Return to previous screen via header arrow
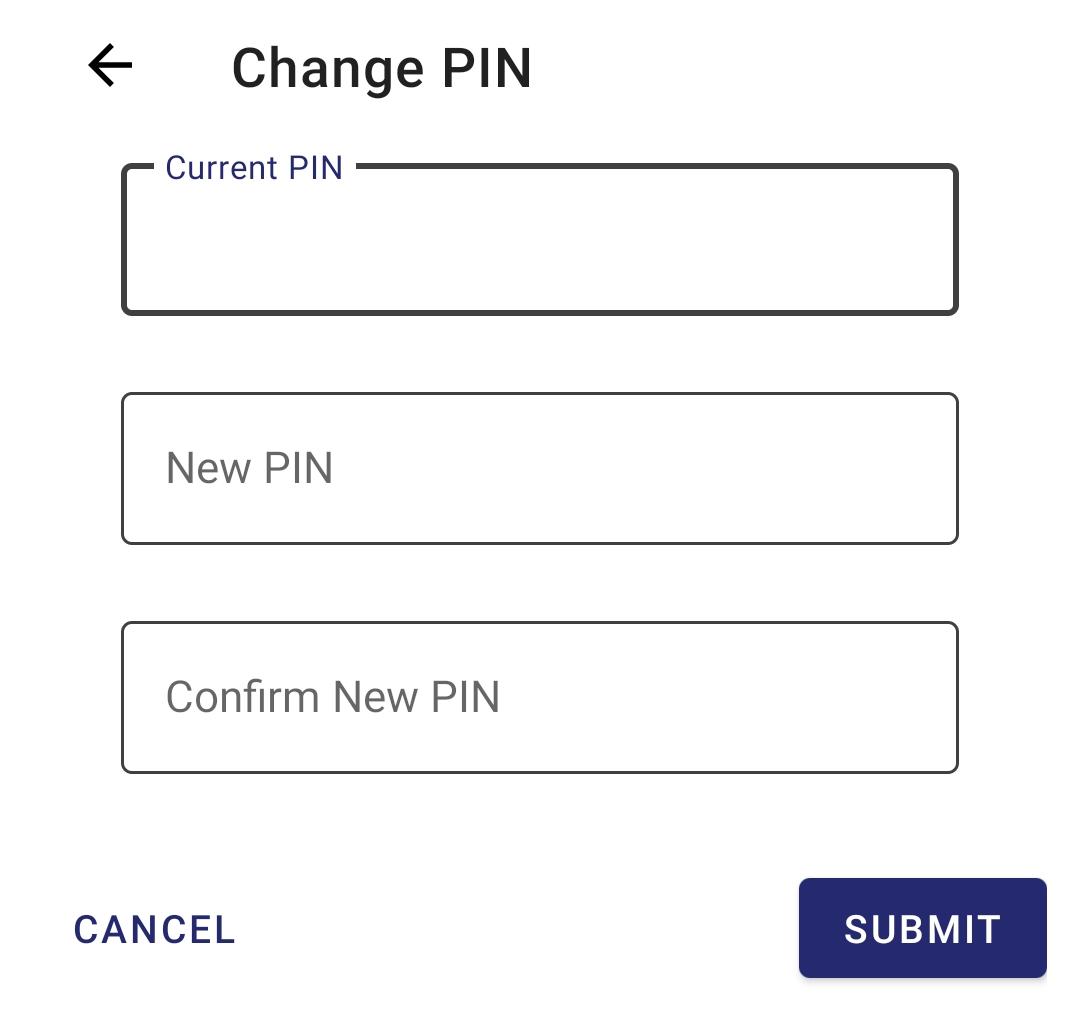Viewport: 1080px width, 1017px height. pos(110,66)
